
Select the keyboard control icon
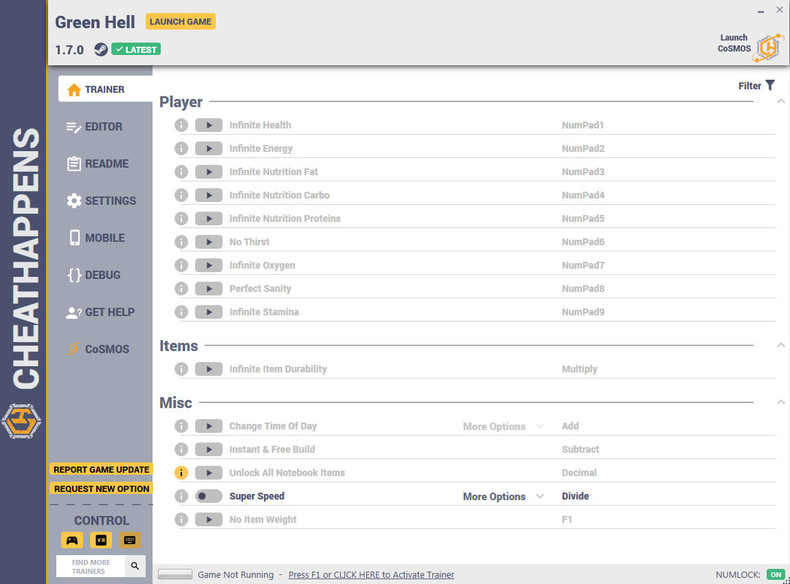coord(129,540)
